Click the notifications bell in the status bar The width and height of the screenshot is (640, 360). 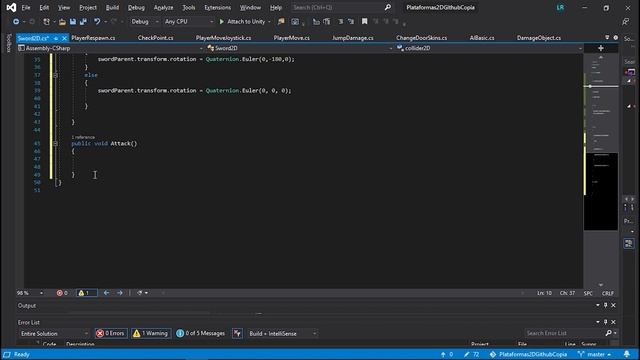tap(627, 354)
